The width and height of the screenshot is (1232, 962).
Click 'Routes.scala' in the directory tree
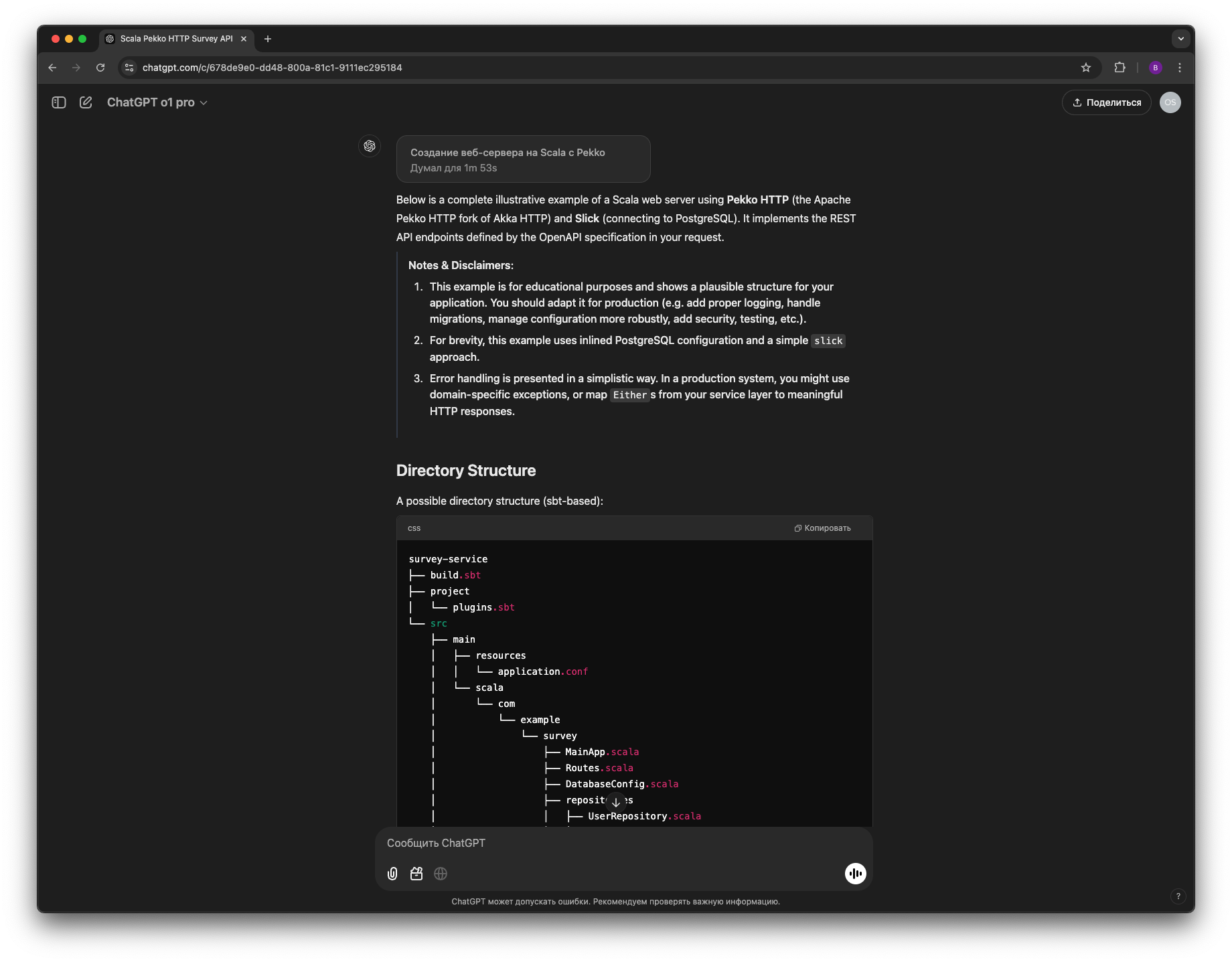click(599, 768)
